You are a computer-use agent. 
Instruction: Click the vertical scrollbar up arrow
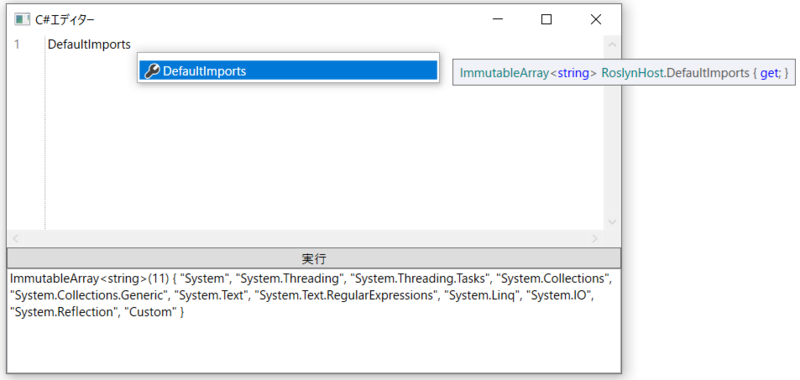612,44
